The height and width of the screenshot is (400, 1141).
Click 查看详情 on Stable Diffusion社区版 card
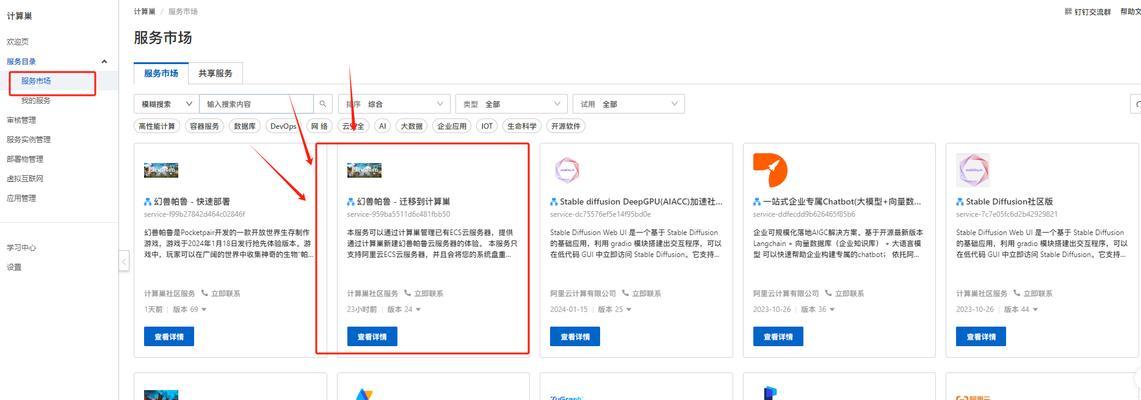coord(981,337)
